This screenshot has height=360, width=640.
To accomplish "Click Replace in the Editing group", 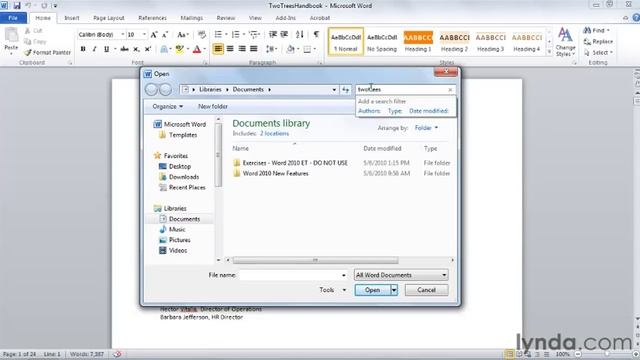I will [x=598, y=42].
